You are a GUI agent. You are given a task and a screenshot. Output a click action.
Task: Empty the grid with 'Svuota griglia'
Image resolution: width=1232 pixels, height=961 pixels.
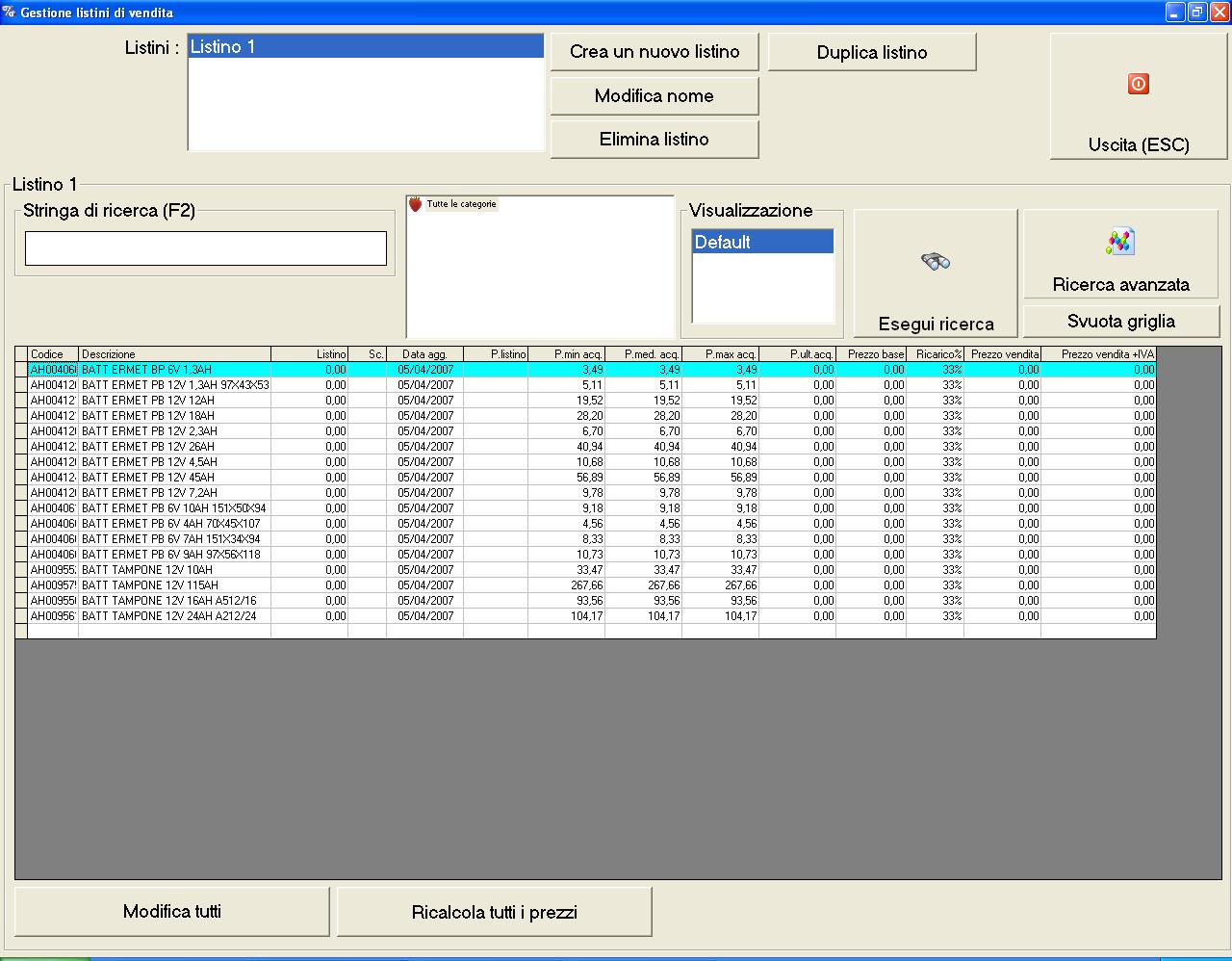tap(1120, 322)
